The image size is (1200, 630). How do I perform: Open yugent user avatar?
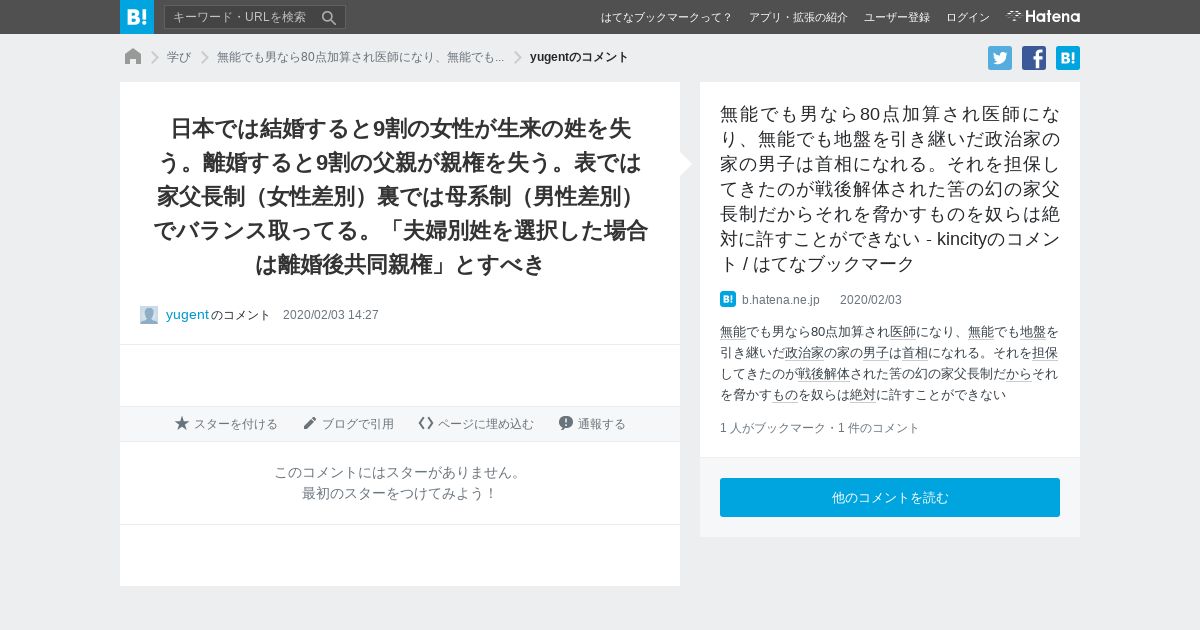[x=149, y=315]
